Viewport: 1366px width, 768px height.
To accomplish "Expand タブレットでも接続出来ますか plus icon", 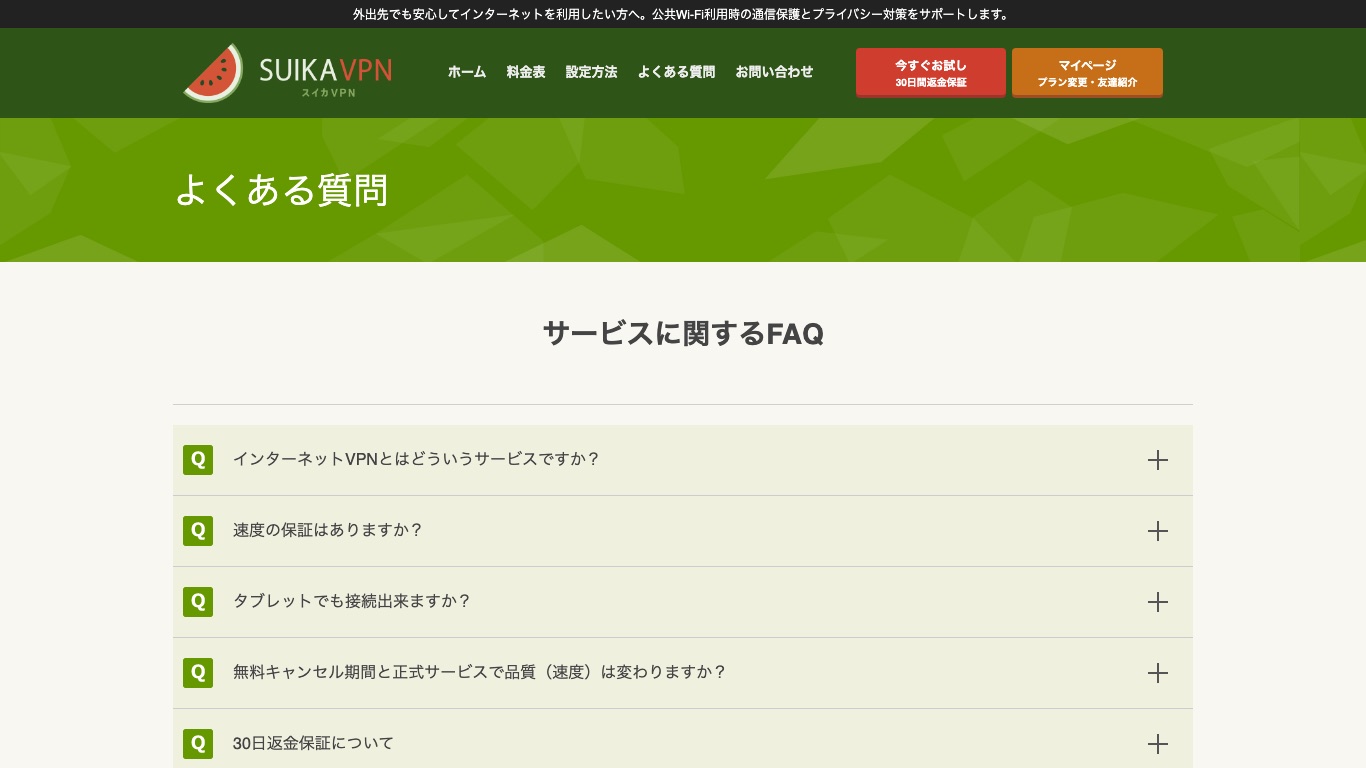I will tap(1158, 602).
